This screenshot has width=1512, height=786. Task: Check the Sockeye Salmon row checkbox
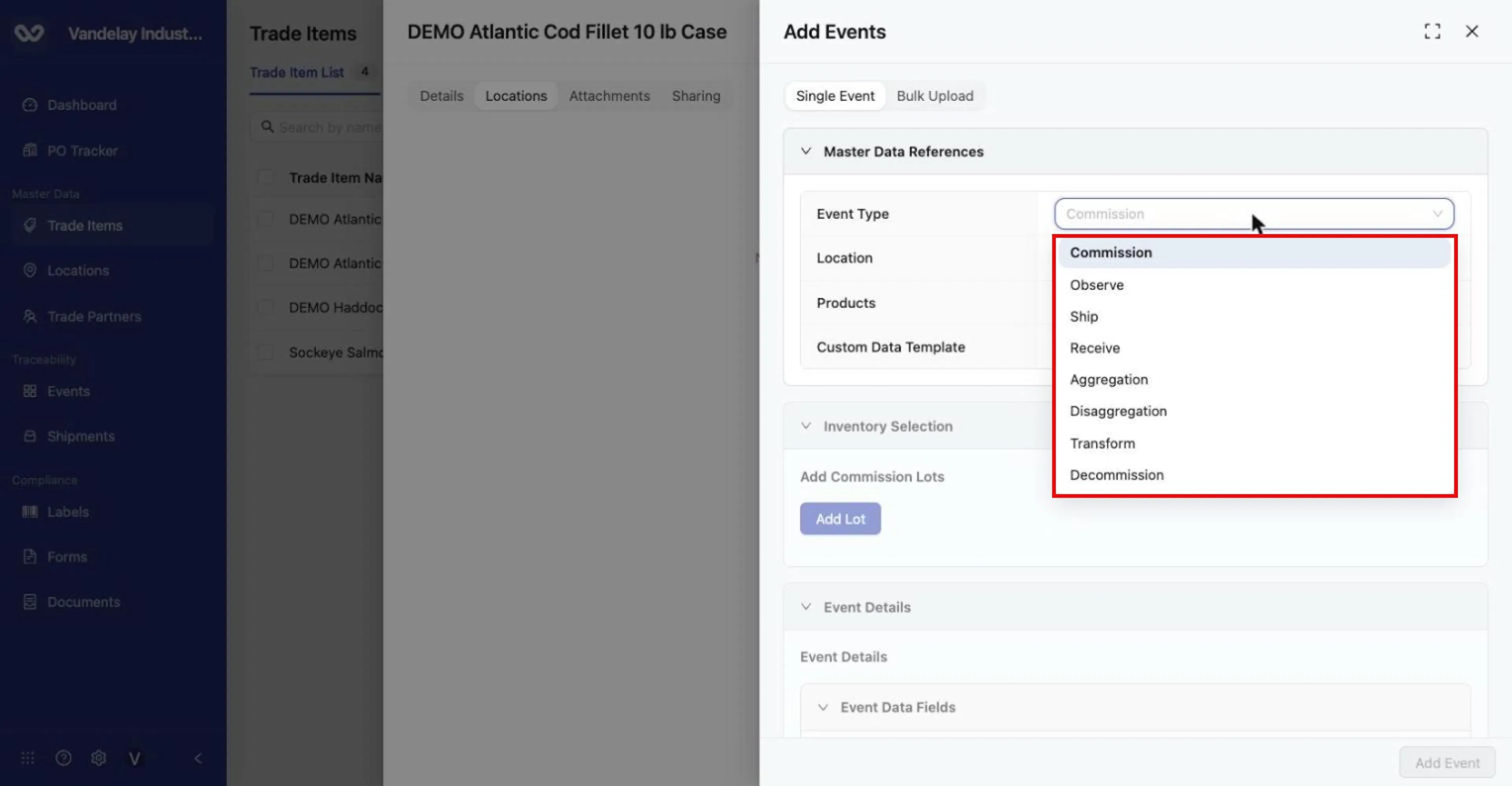pos(266,352)
